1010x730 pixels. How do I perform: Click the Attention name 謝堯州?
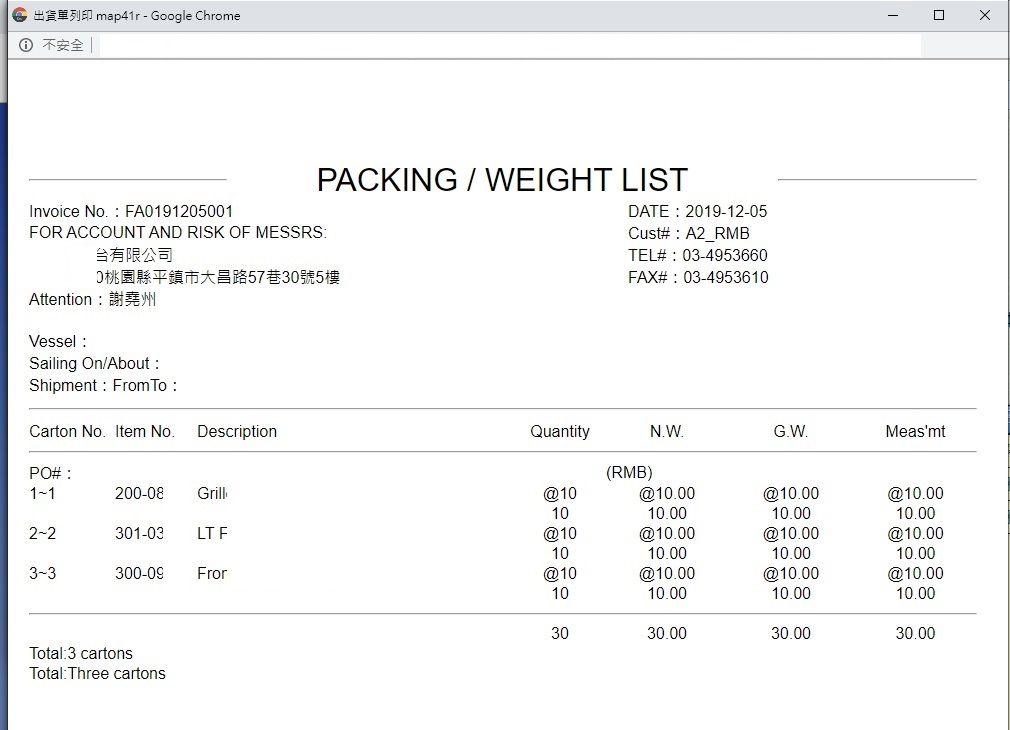(x=132, y=299)
